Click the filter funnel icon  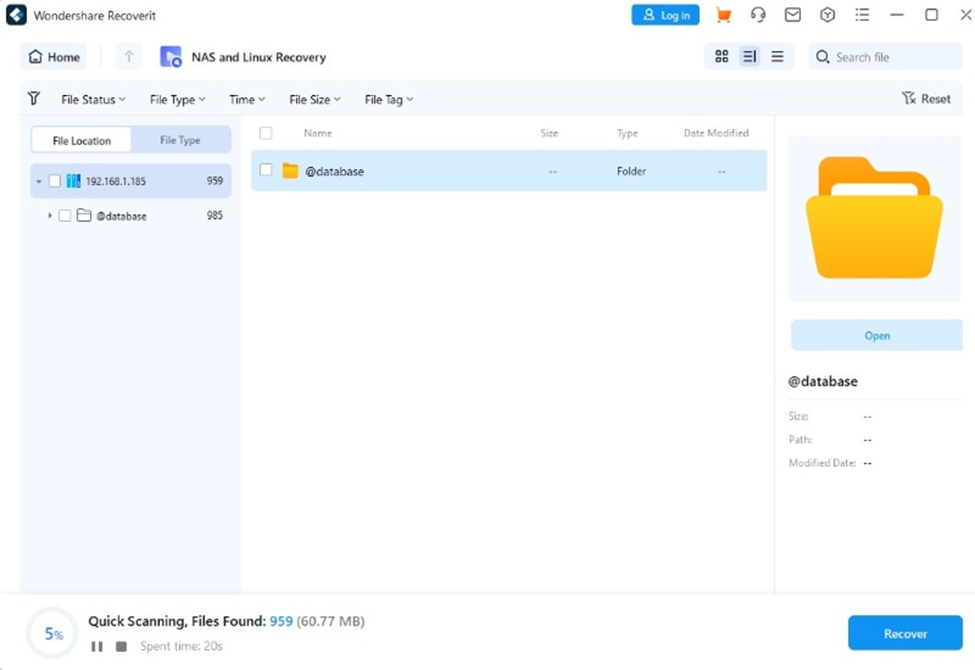34,99
